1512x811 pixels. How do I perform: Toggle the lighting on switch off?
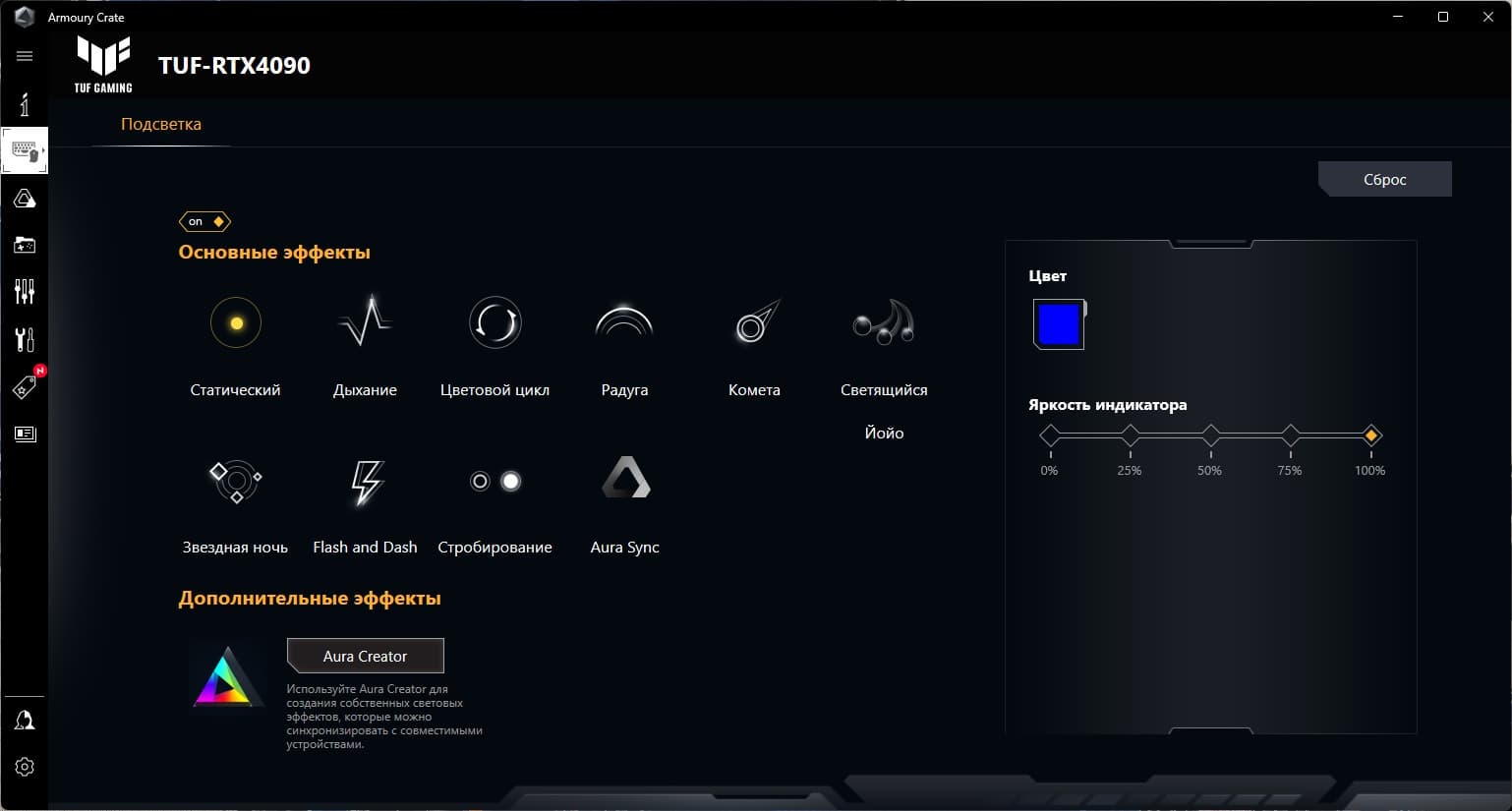tap(204, 221)
